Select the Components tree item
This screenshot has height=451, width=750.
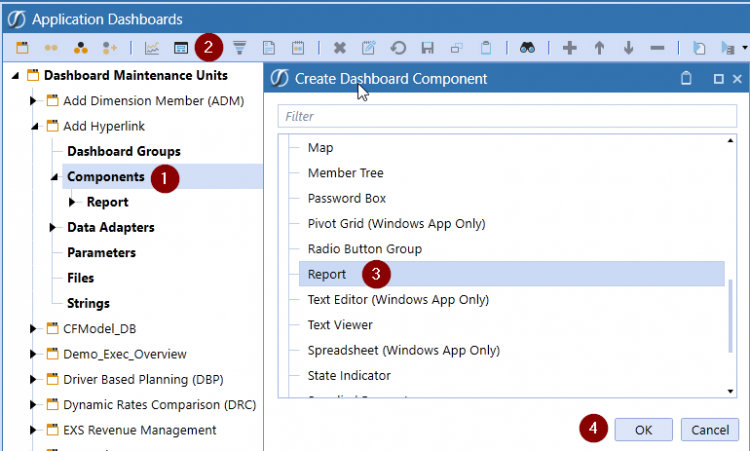(105, 177)
